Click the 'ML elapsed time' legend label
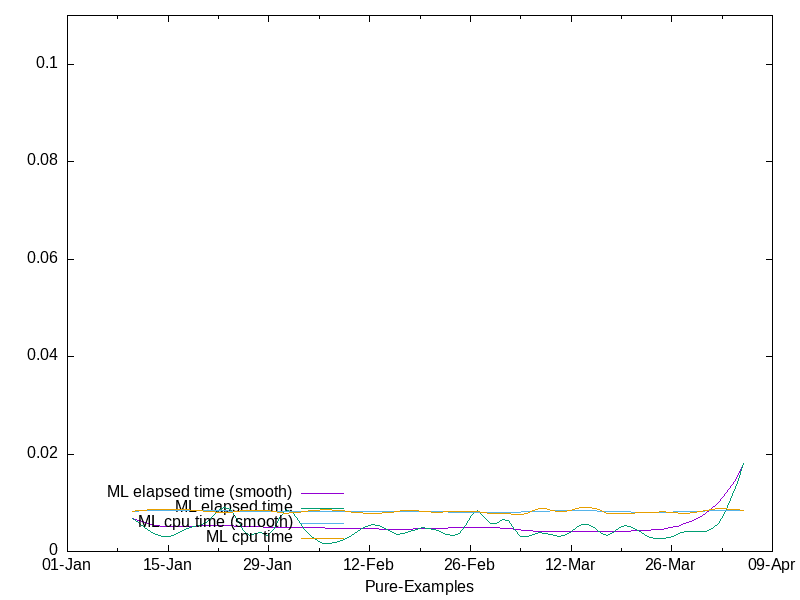 233,507
